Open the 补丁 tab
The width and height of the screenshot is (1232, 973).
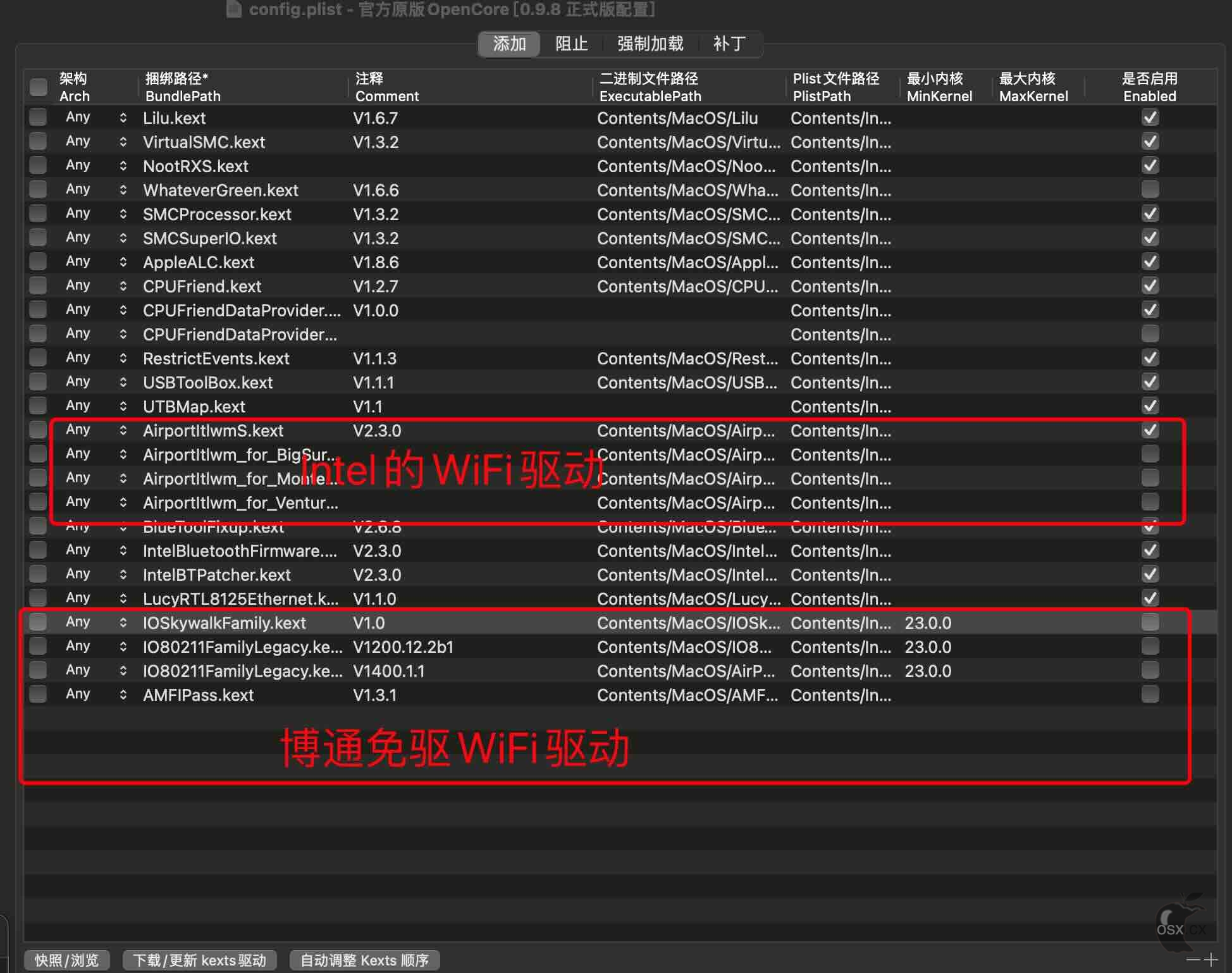tap(729, 44)
